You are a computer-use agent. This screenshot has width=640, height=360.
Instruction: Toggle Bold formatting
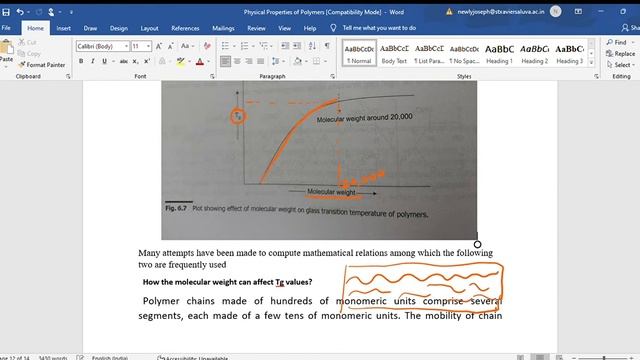(x=81, y=61)
